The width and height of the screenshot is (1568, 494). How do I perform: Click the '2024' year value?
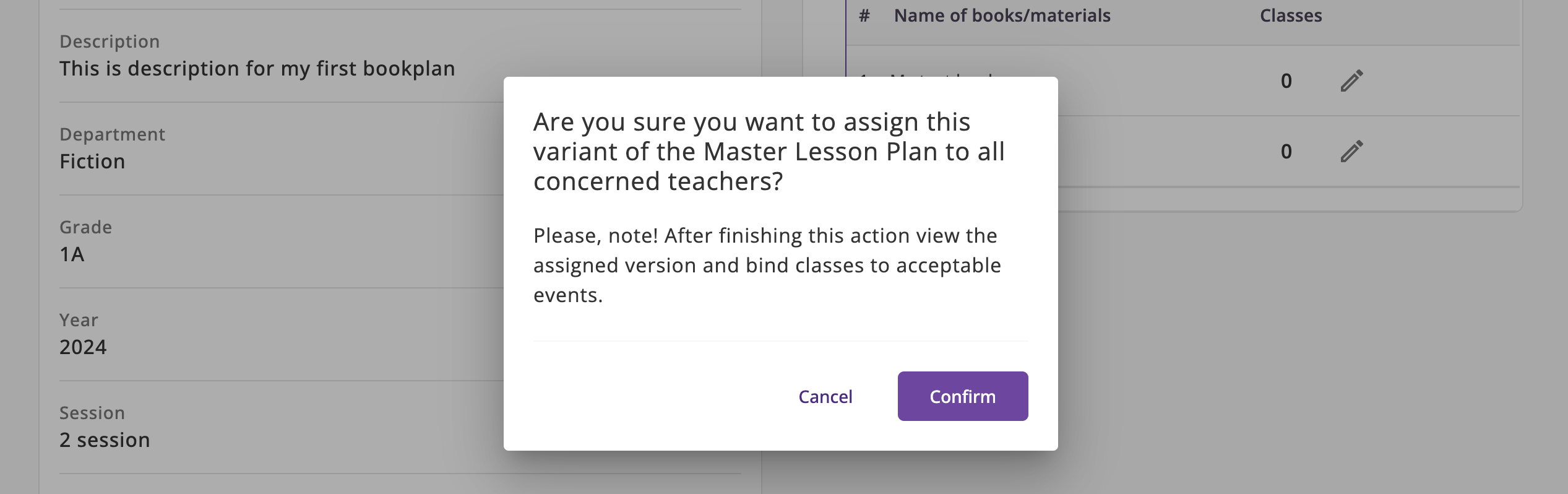[x=83, y=347]
